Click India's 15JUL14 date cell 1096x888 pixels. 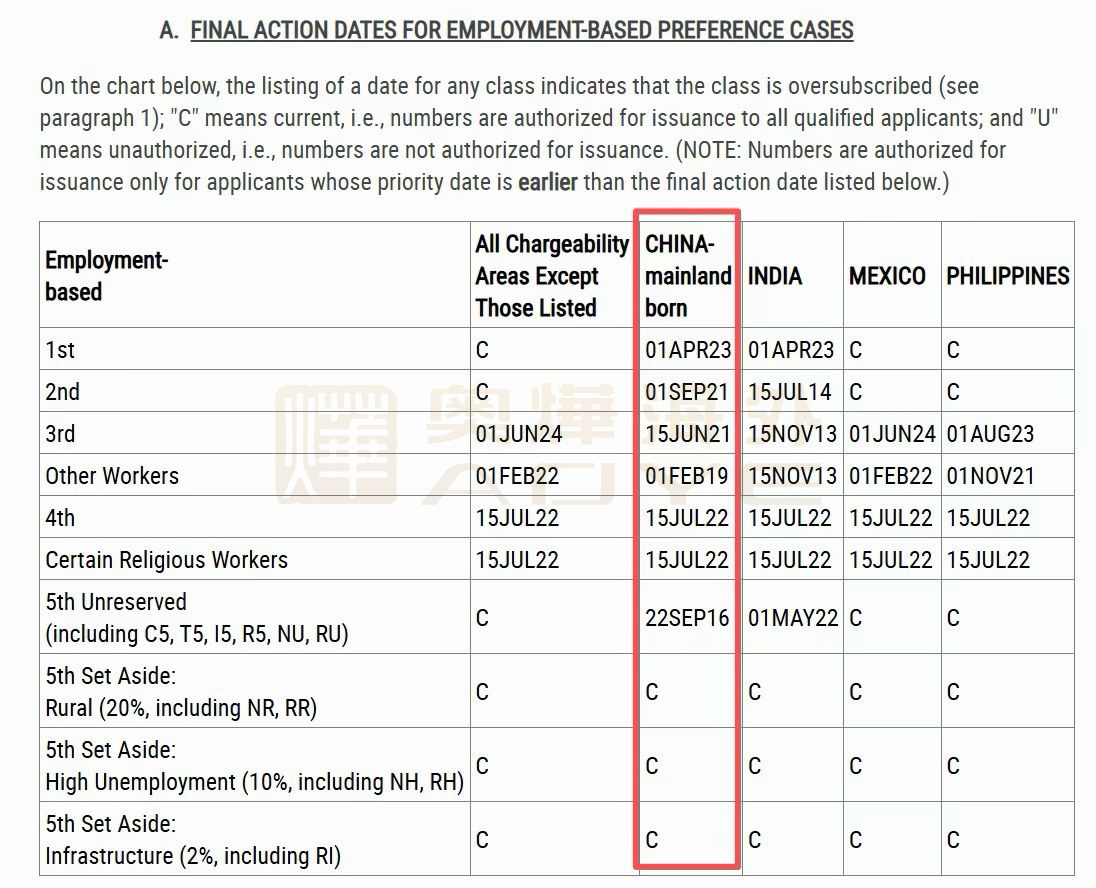click(790, 392)
